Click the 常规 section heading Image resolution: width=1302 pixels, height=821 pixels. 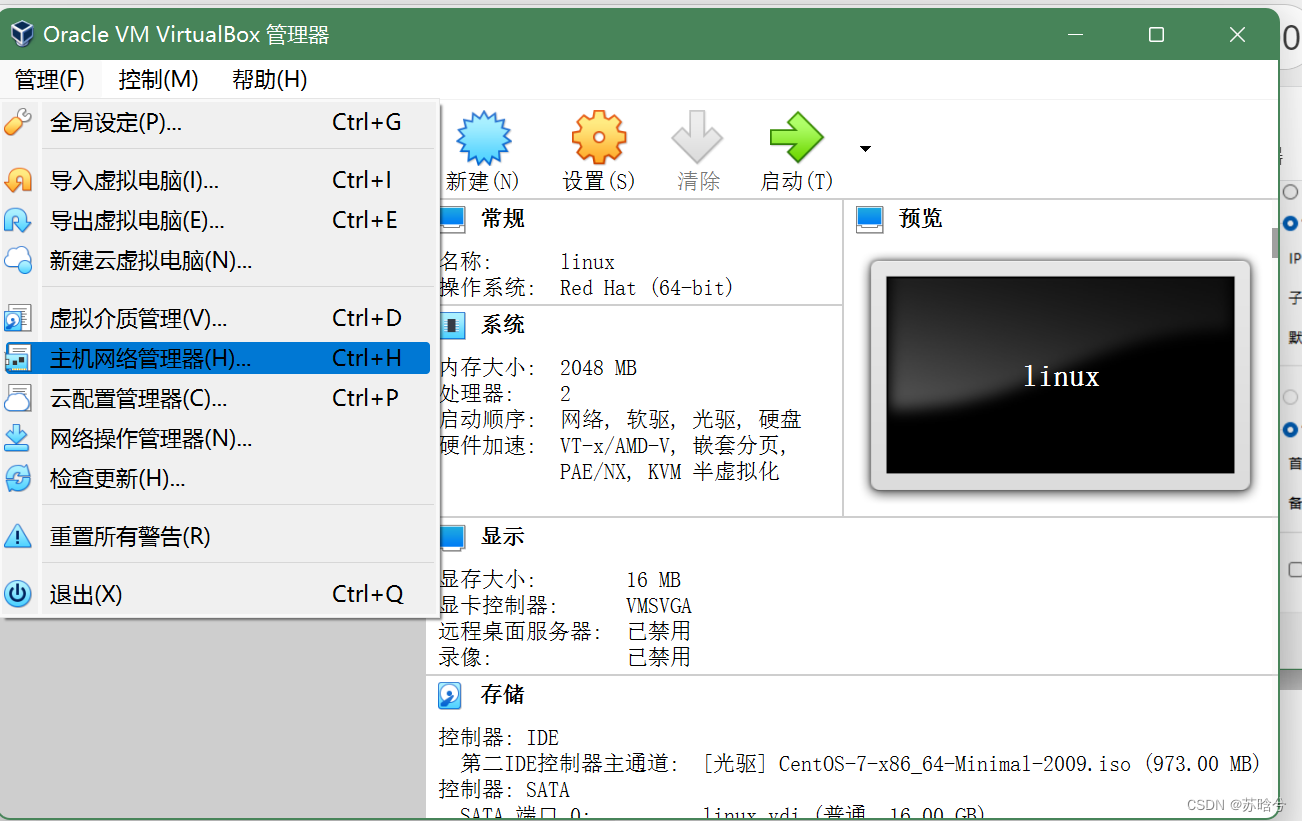tap(503, 219)
